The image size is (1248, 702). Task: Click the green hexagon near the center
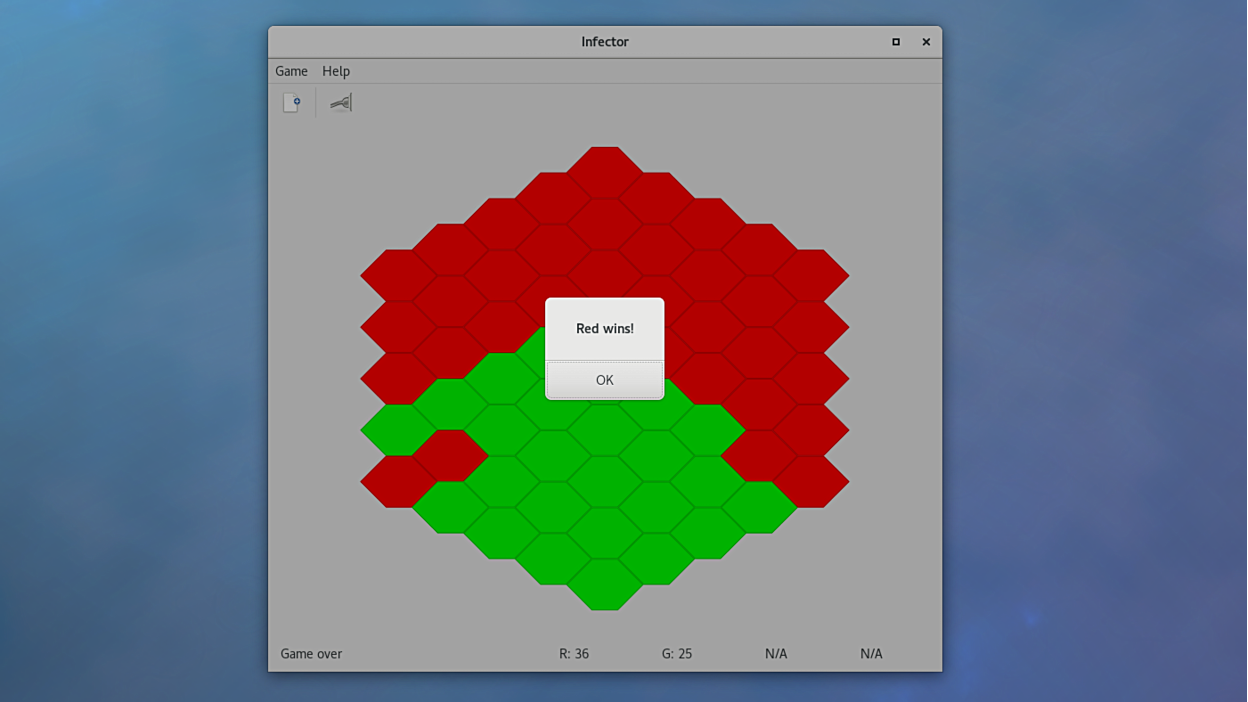(605, 480)
